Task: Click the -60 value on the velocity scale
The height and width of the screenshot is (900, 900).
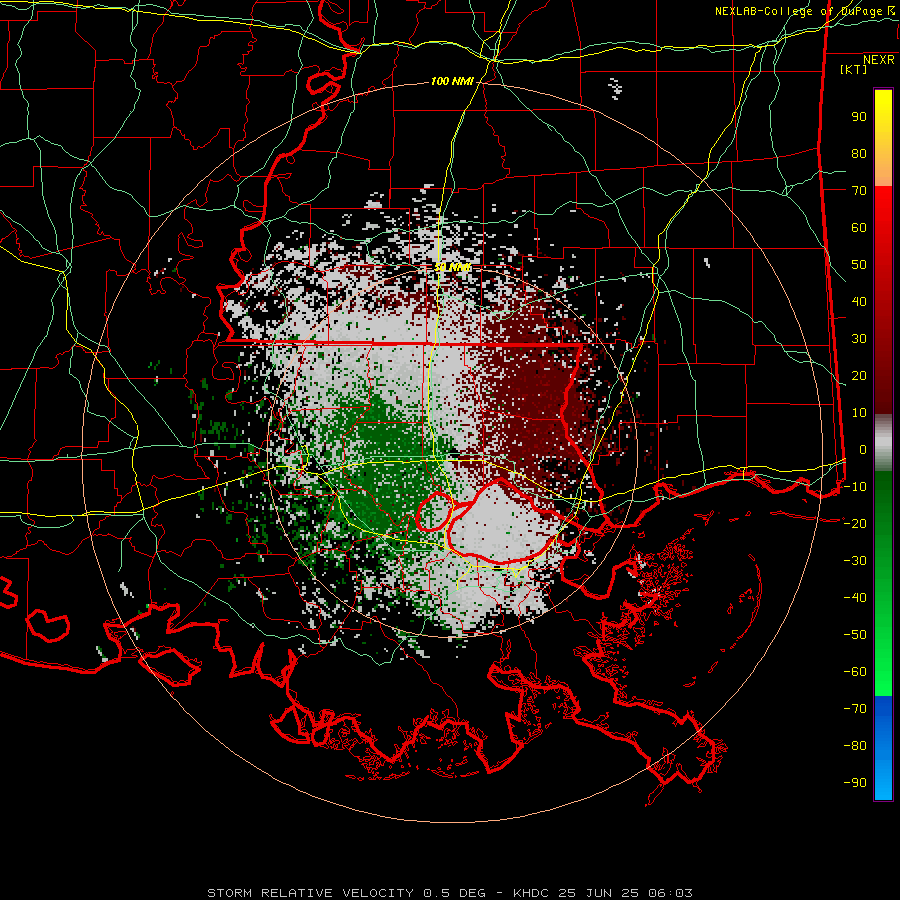Action: click(x=855, y=672)
